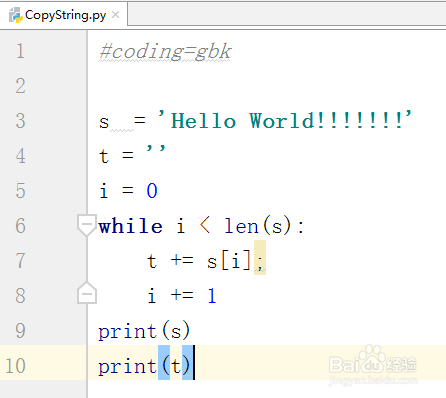The image size is (446, 398).
Task: Click line number 1 in the gutter
Action: click(20, 51)
